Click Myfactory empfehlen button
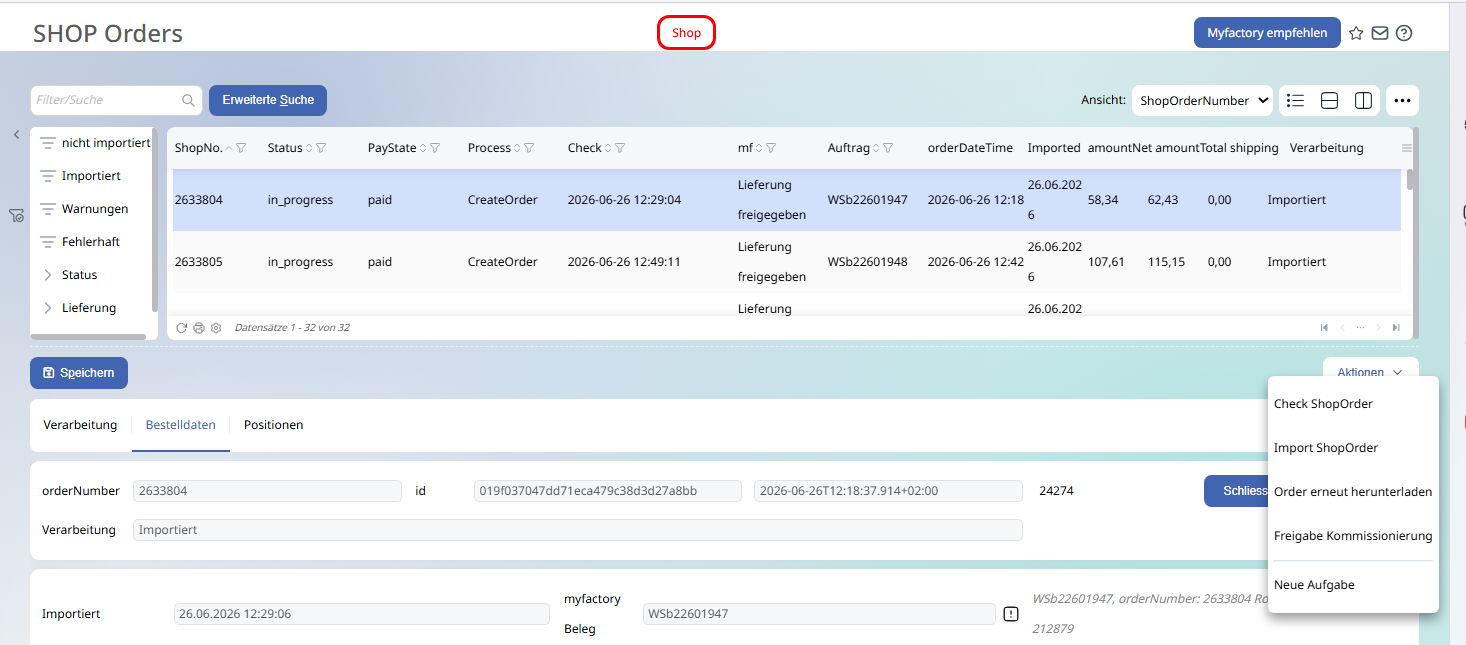Screen dimensions: 1466x645 point(1266,33)
